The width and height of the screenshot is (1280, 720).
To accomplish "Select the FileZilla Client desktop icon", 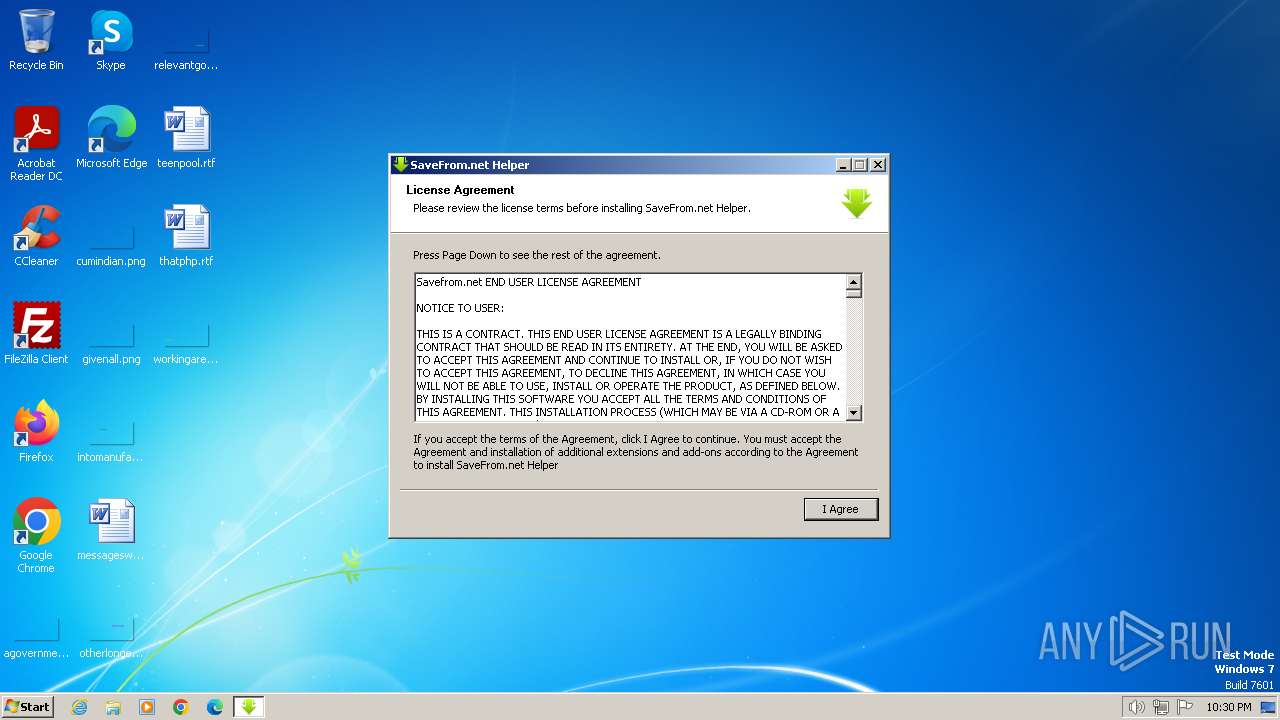I will click(x=36, y=334).
